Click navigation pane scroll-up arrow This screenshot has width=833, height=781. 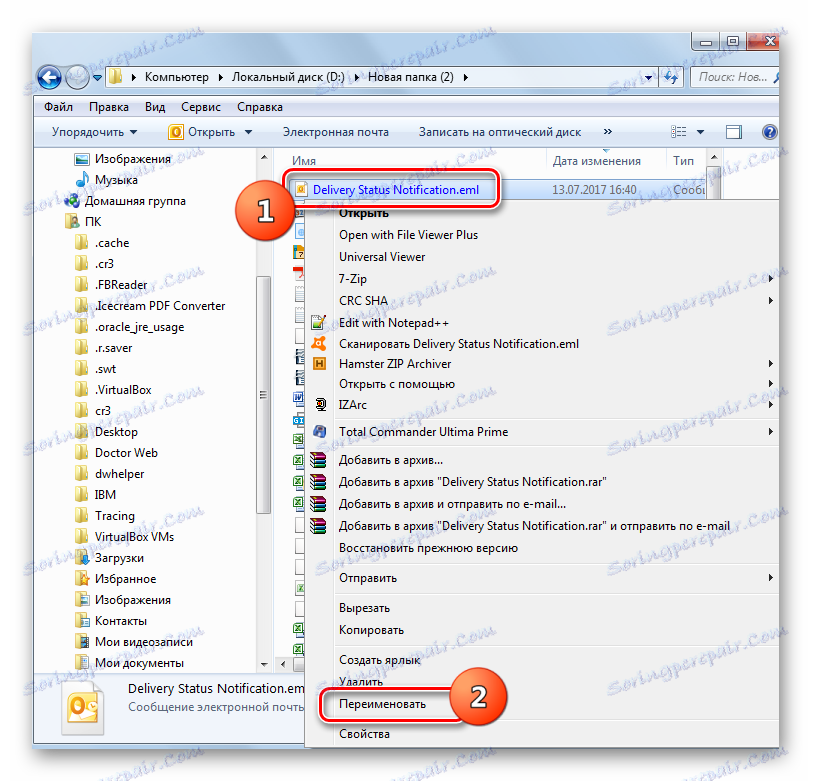pyautogui.click(x=264, y=157)
